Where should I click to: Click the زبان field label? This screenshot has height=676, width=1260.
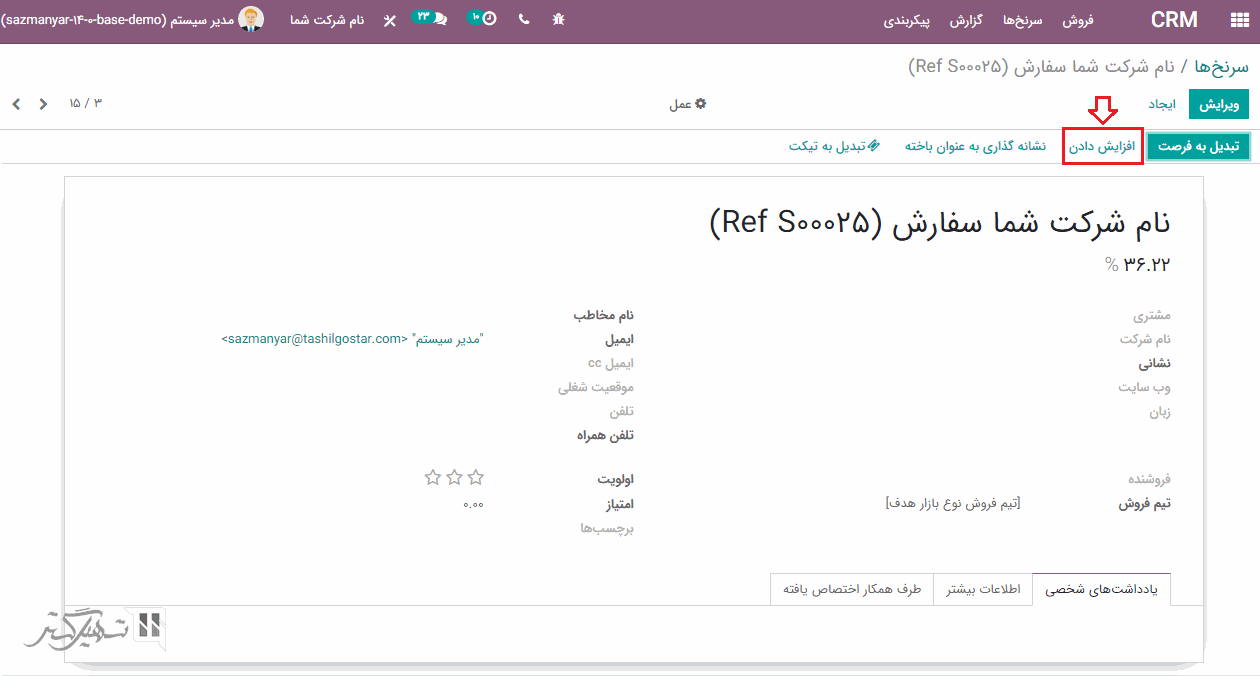(1159, 411)
